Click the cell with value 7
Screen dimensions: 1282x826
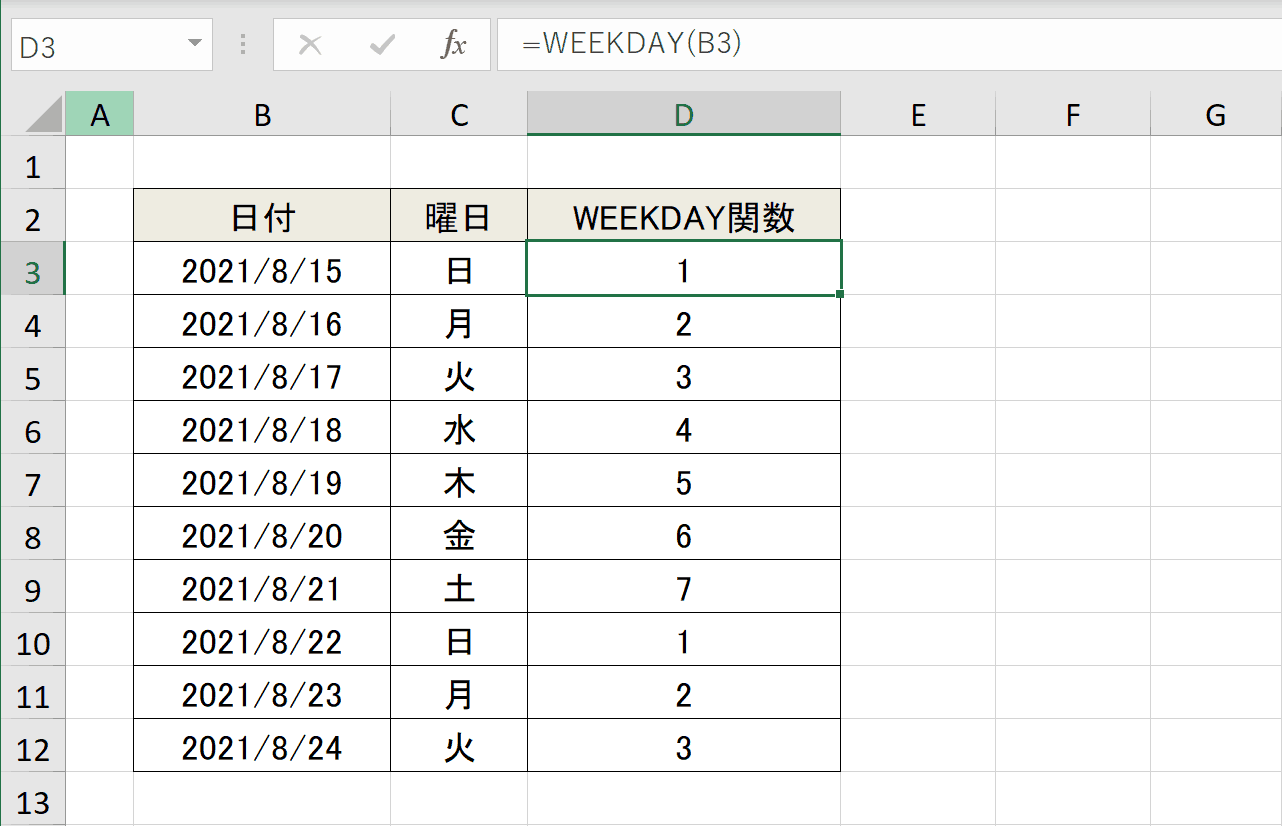683,587
